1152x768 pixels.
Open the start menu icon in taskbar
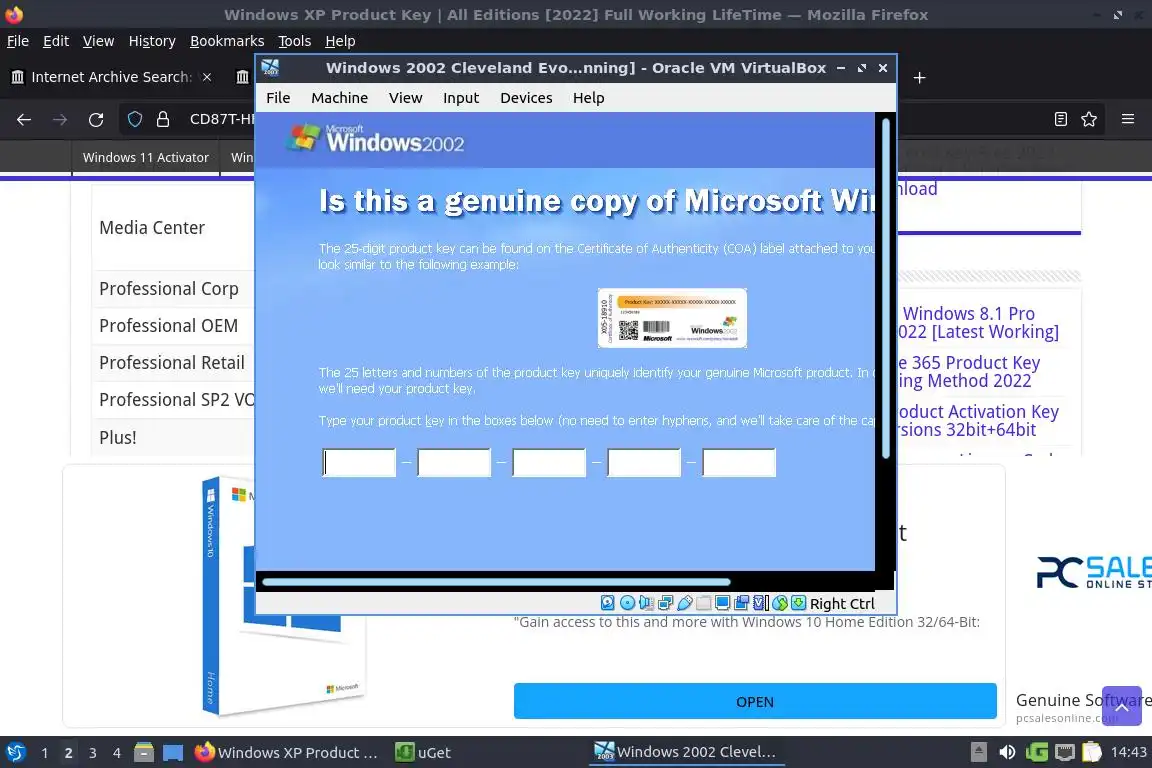point(15,752)
